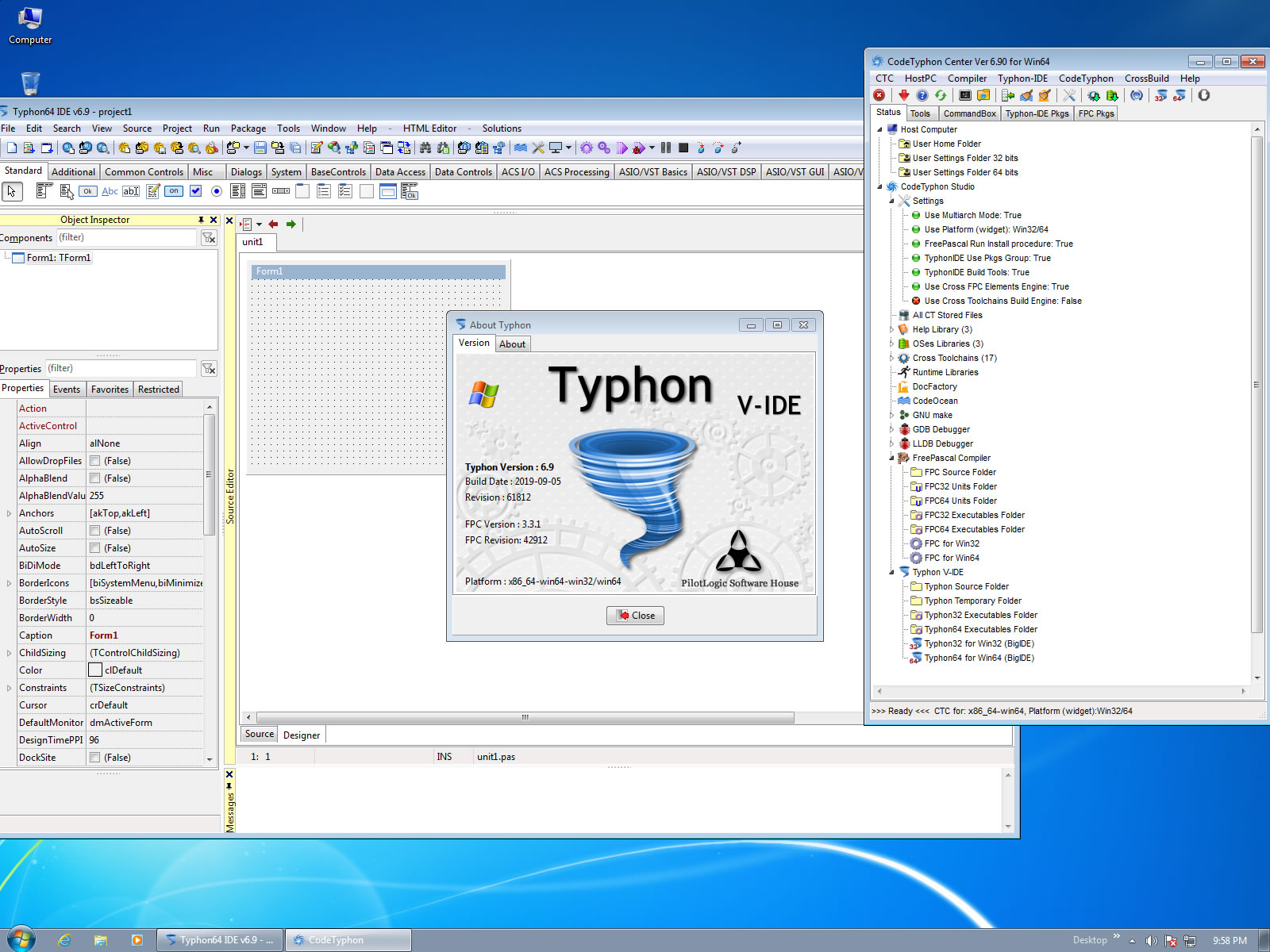
Task: Expand the BorderIcons property
Action: [x=10, y=583]
